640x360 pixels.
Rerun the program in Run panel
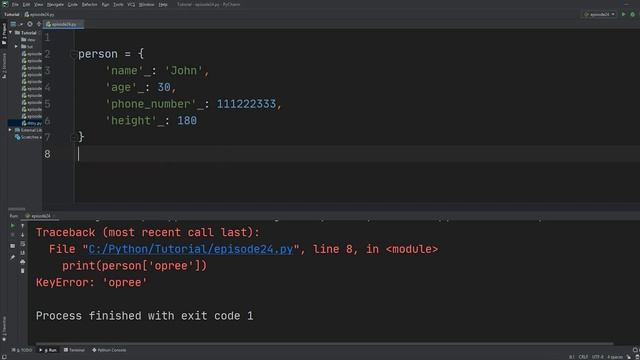pos(13,226)
